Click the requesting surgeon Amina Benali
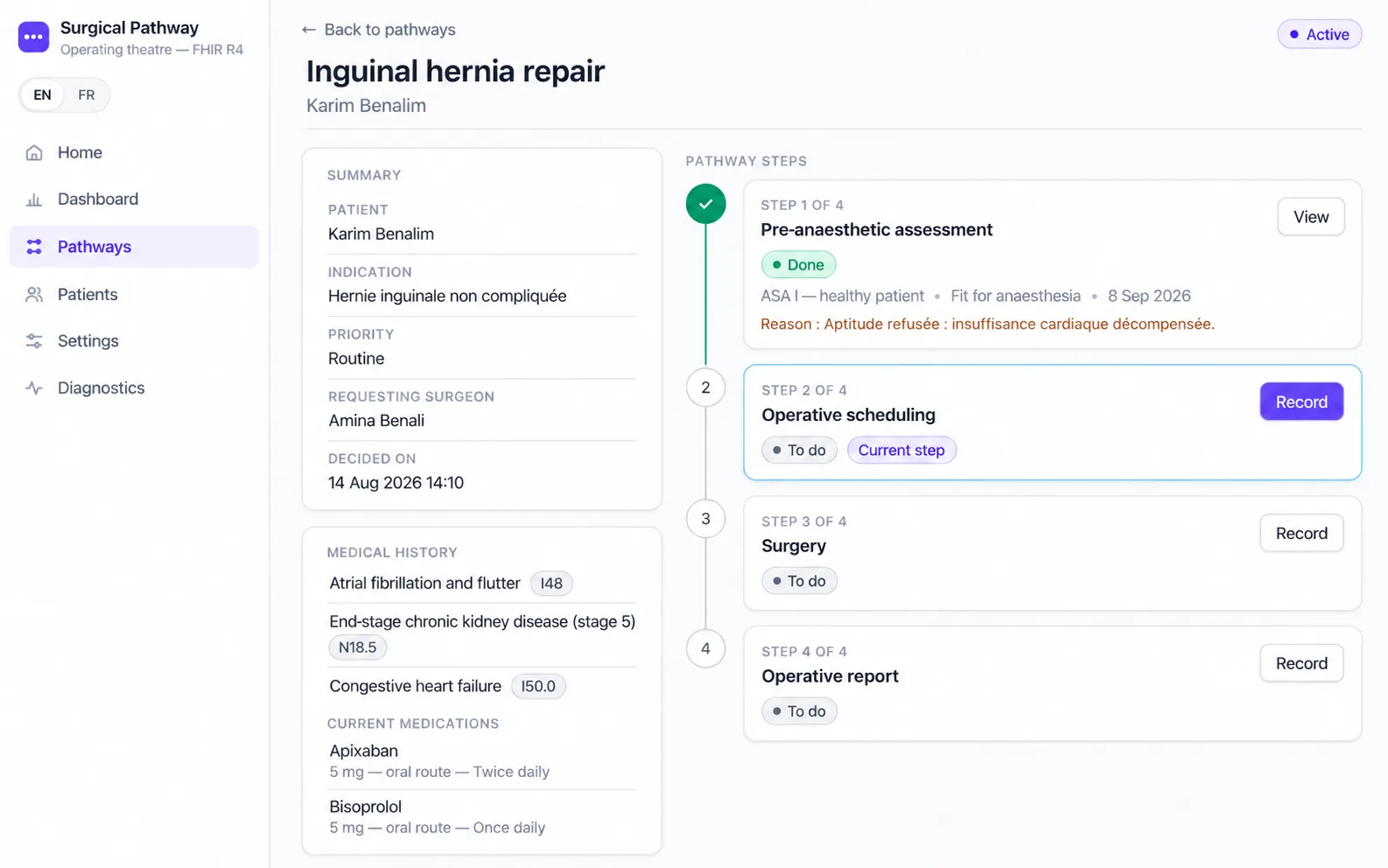Image resolution: width=1388 pixels, height=868 pixels. [x=376, y=421]
